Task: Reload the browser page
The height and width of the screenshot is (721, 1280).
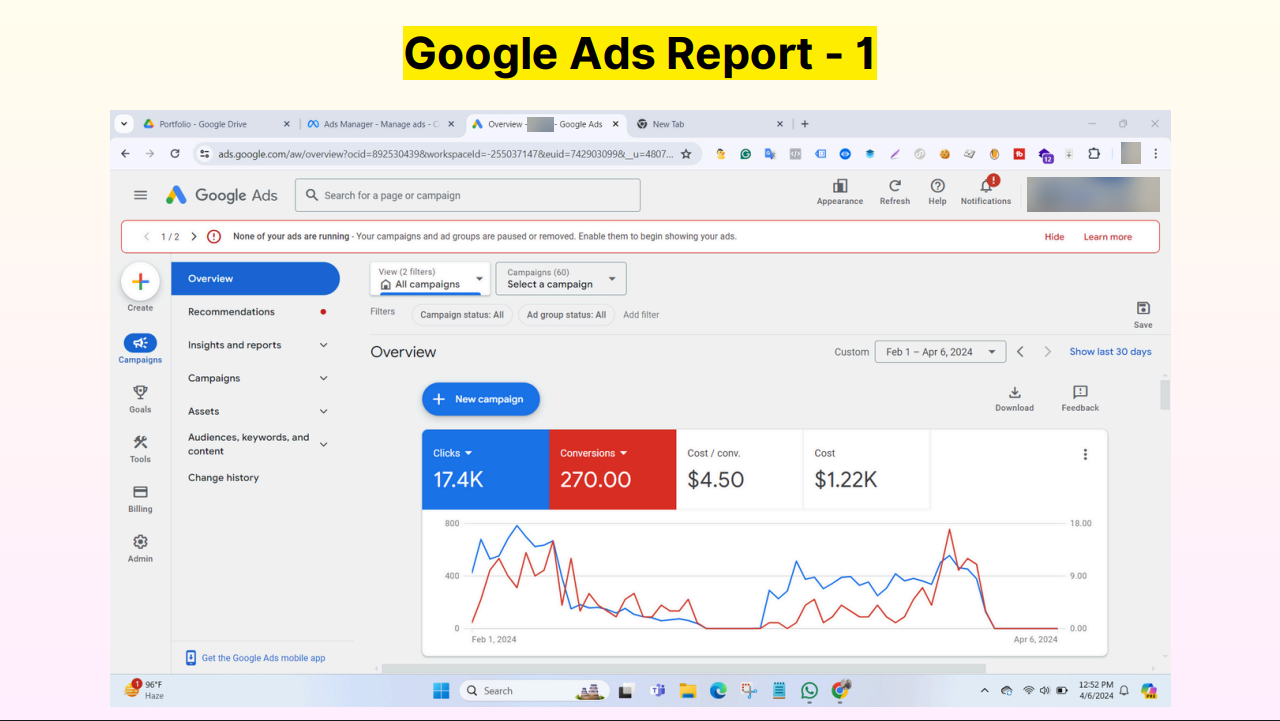Action: pos(175,154)
